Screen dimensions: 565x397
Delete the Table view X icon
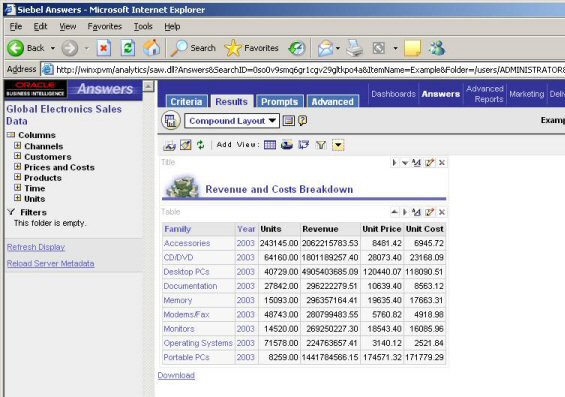tap(442, 212)
